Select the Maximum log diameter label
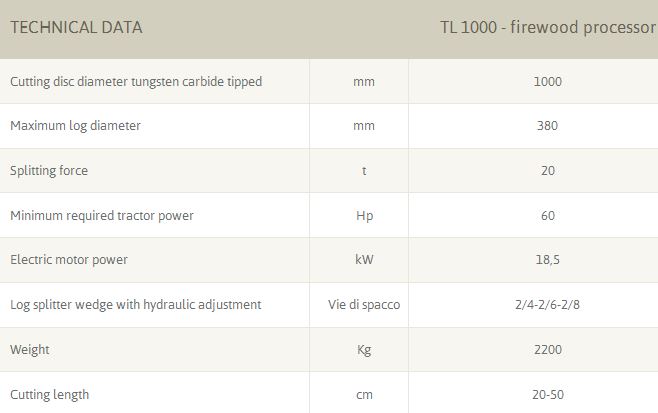This screenshot has height=413, width=658. 75,126
